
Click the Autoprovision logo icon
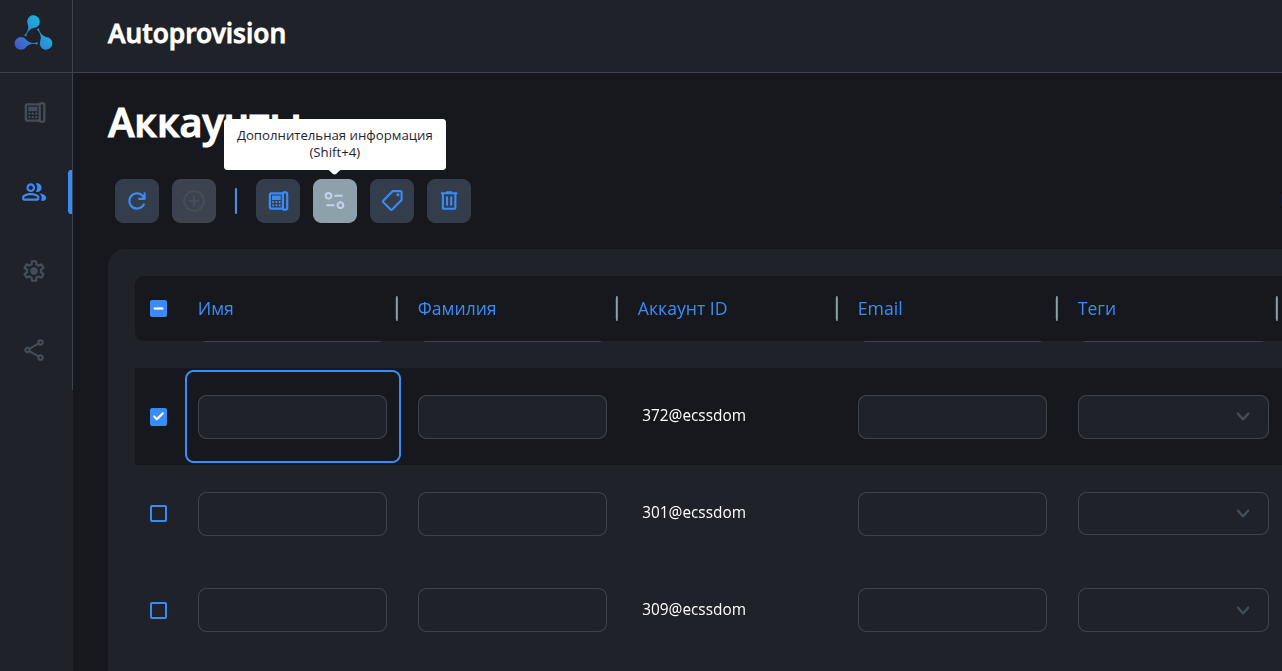click(x=34, y=34)
